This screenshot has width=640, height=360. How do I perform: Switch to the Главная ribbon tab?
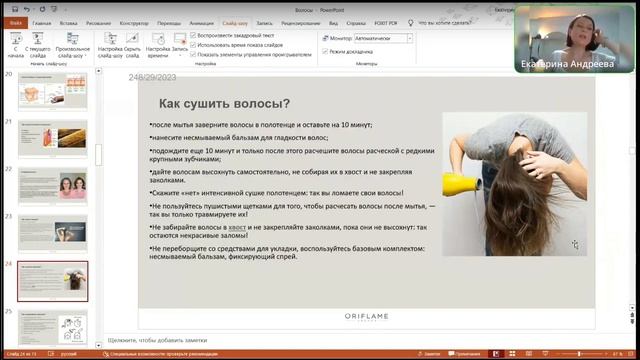coord(42,23)
